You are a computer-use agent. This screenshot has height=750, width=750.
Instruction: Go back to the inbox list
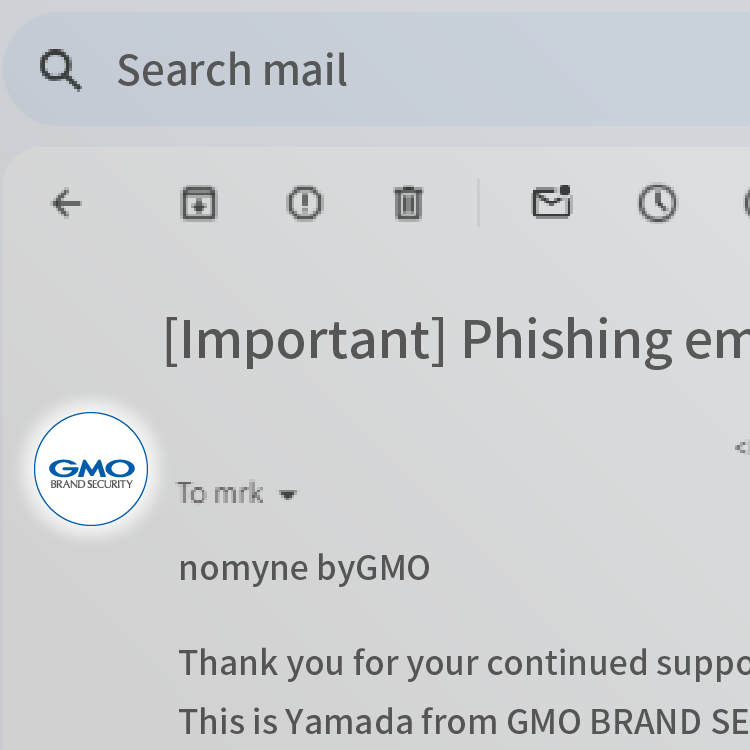66,204
